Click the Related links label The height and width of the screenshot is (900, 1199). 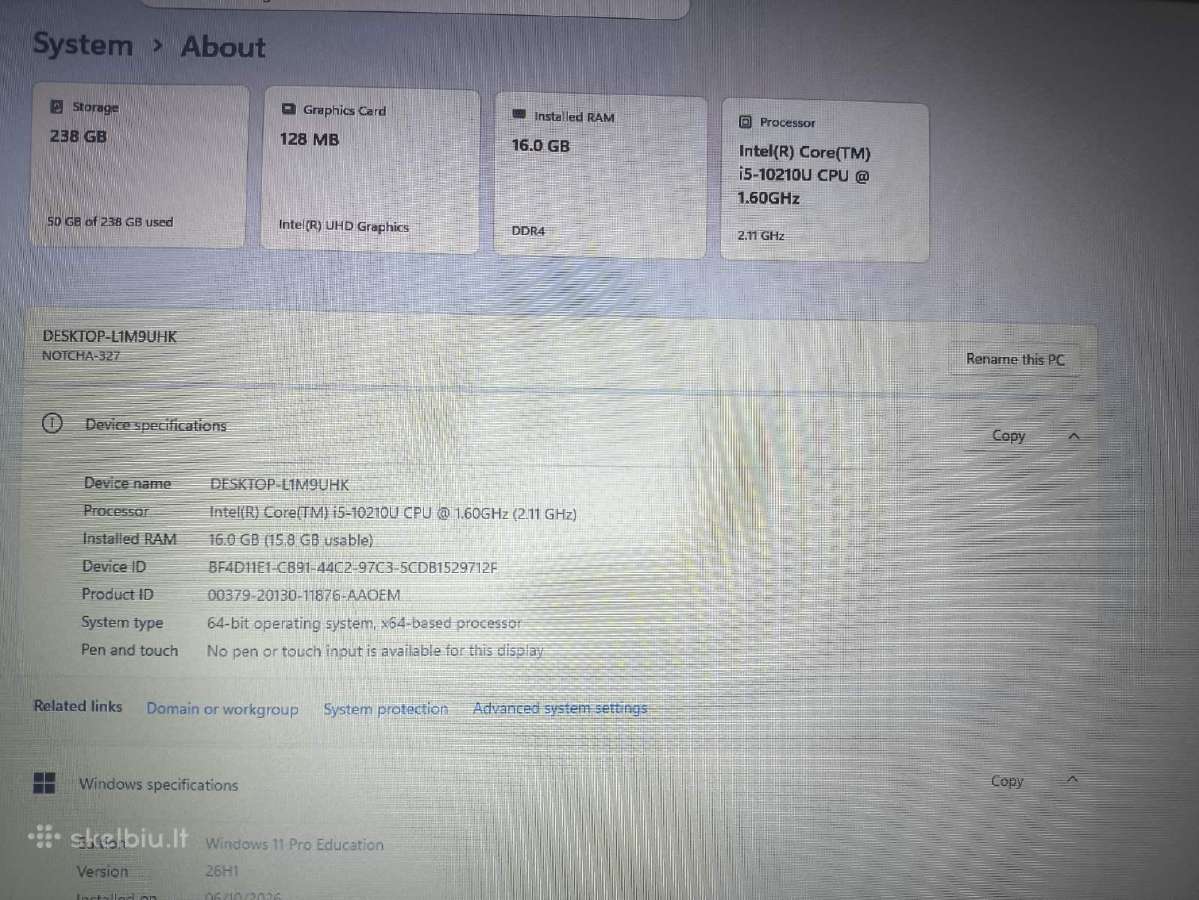tap(77, 706)
